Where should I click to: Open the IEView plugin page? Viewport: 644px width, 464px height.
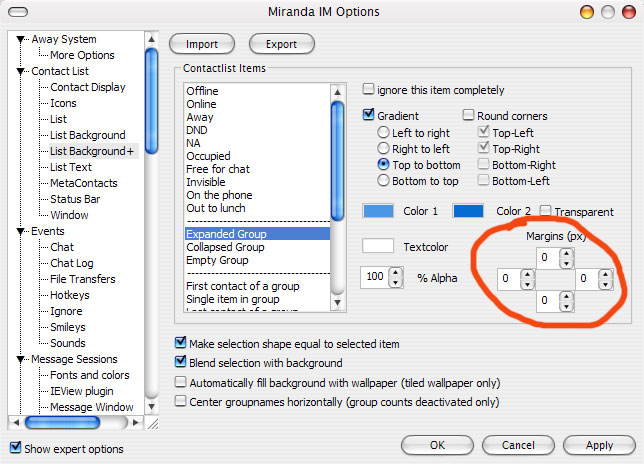pyautogui.click(x=82, y=391)
